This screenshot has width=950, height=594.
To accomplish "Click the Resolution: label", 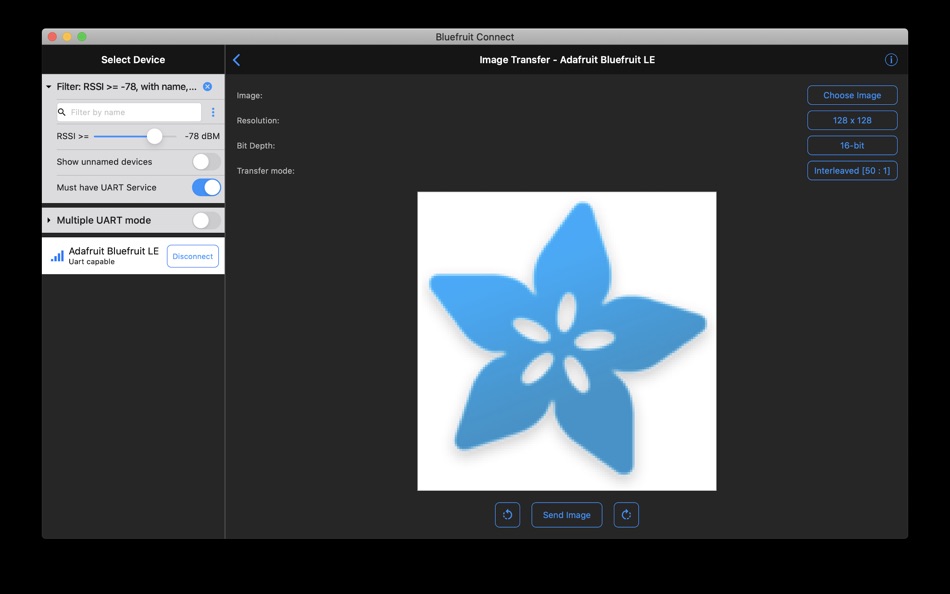I will pyautogui.click(x=258, y=121).
